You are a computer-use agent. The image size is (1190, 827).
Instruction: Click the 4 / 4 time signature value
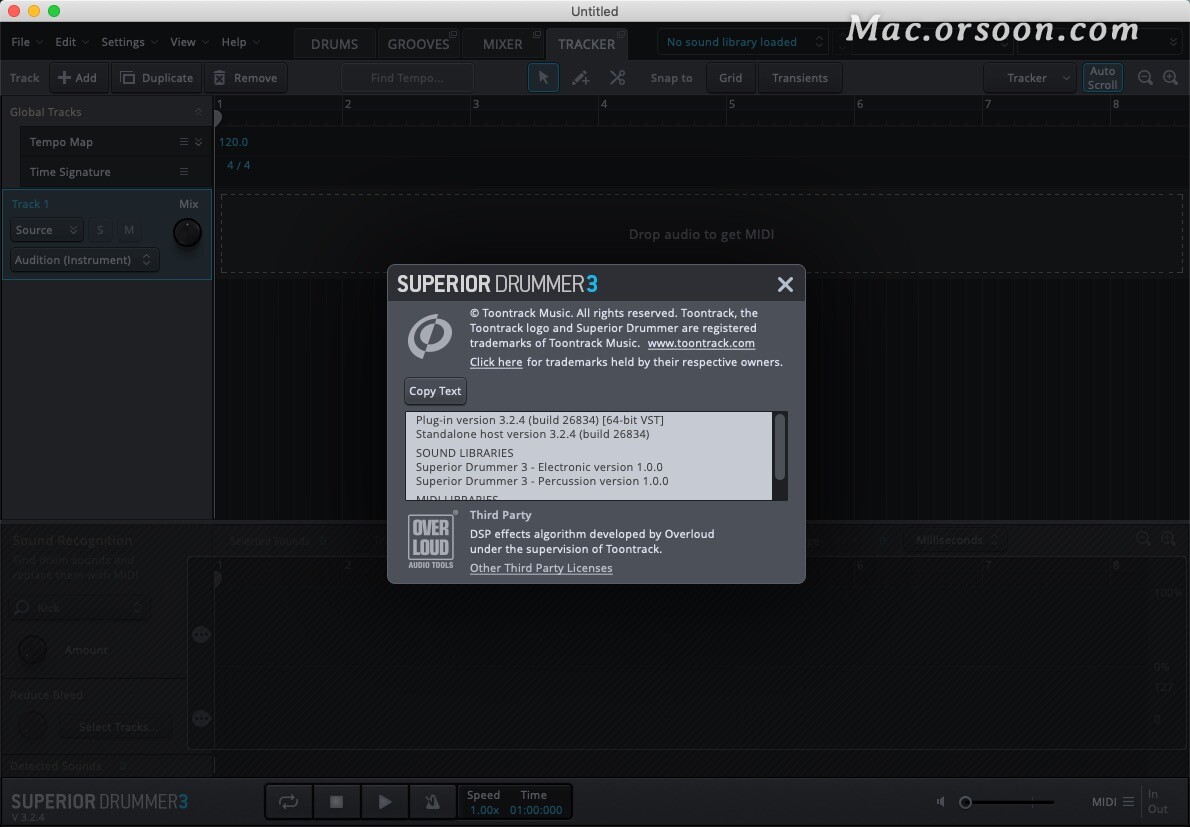[x=238, y=165]
